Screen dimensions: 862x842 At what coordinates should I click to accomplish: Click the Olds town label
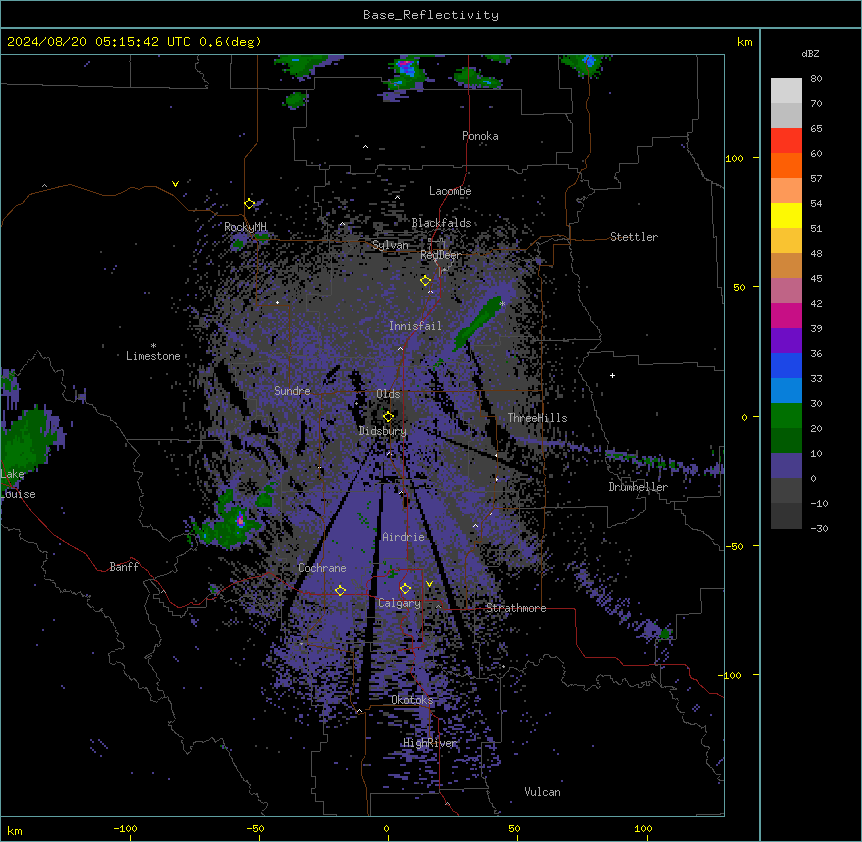pyautogui.click(x=388, y=394)
